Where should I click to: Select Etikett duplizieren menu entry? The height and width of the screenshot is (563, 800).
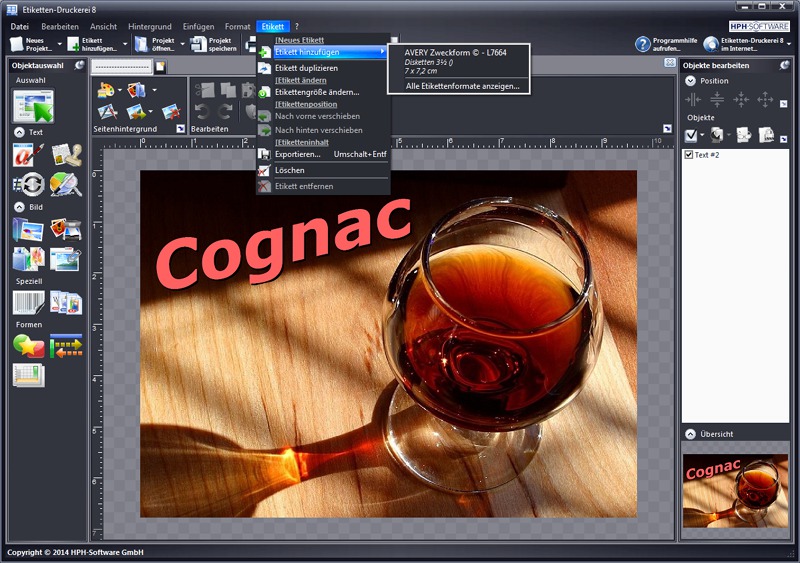click(x=323, y=68)
